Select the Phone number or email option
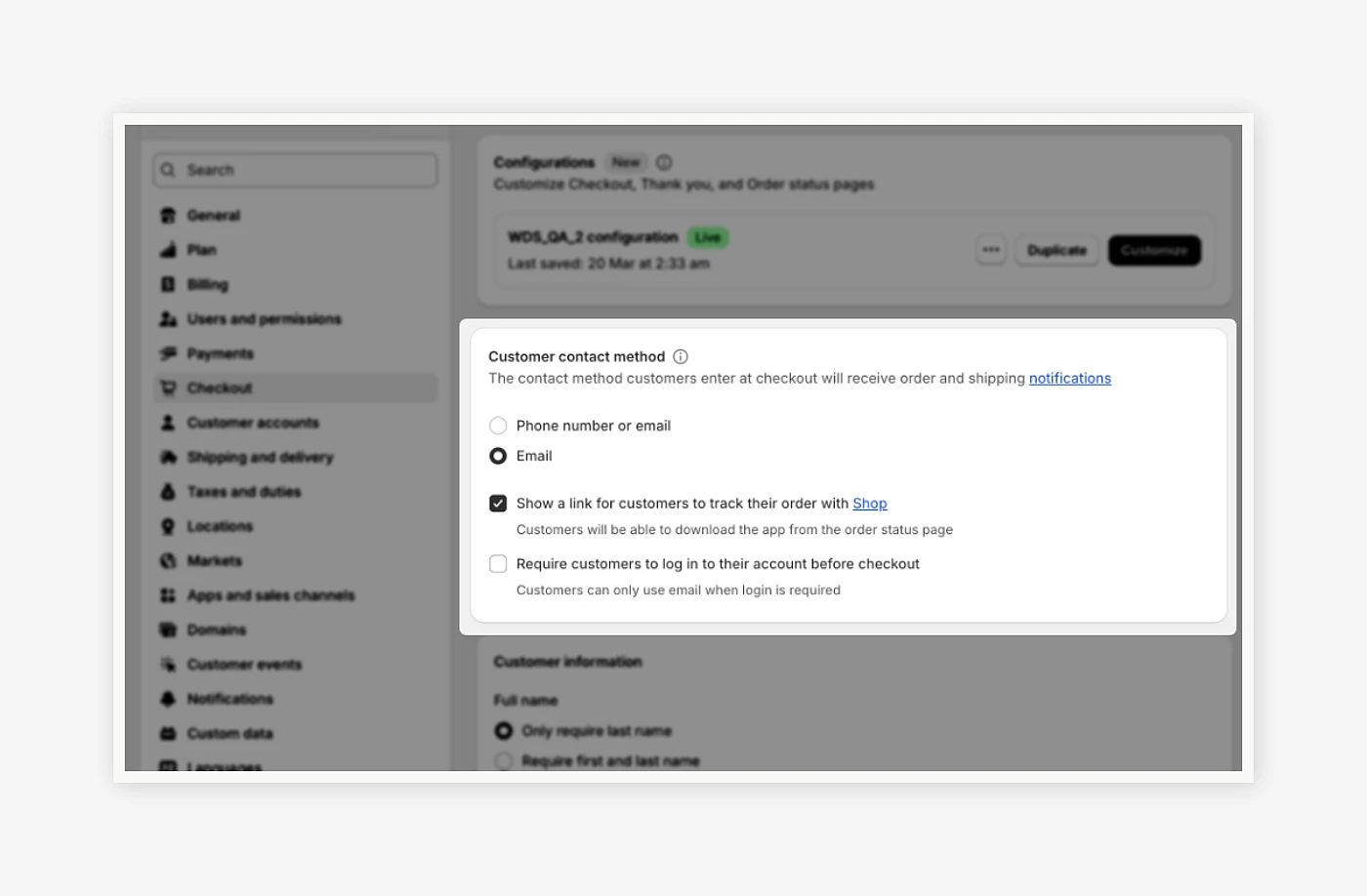1367x896 pixels. 498,426
